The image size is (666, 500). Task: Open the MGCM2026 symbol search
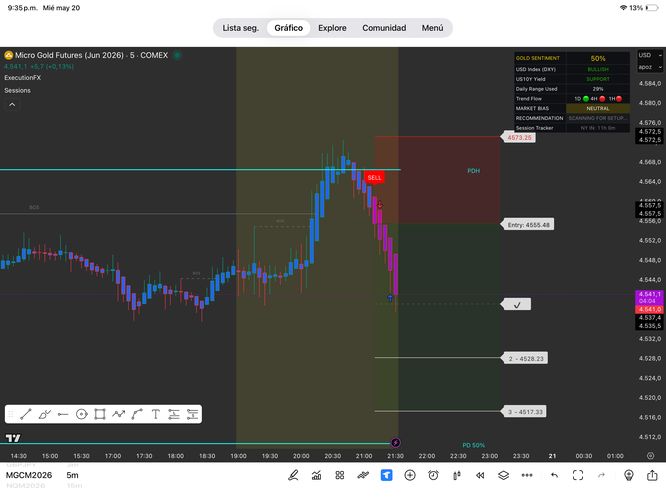click(29, 475)
